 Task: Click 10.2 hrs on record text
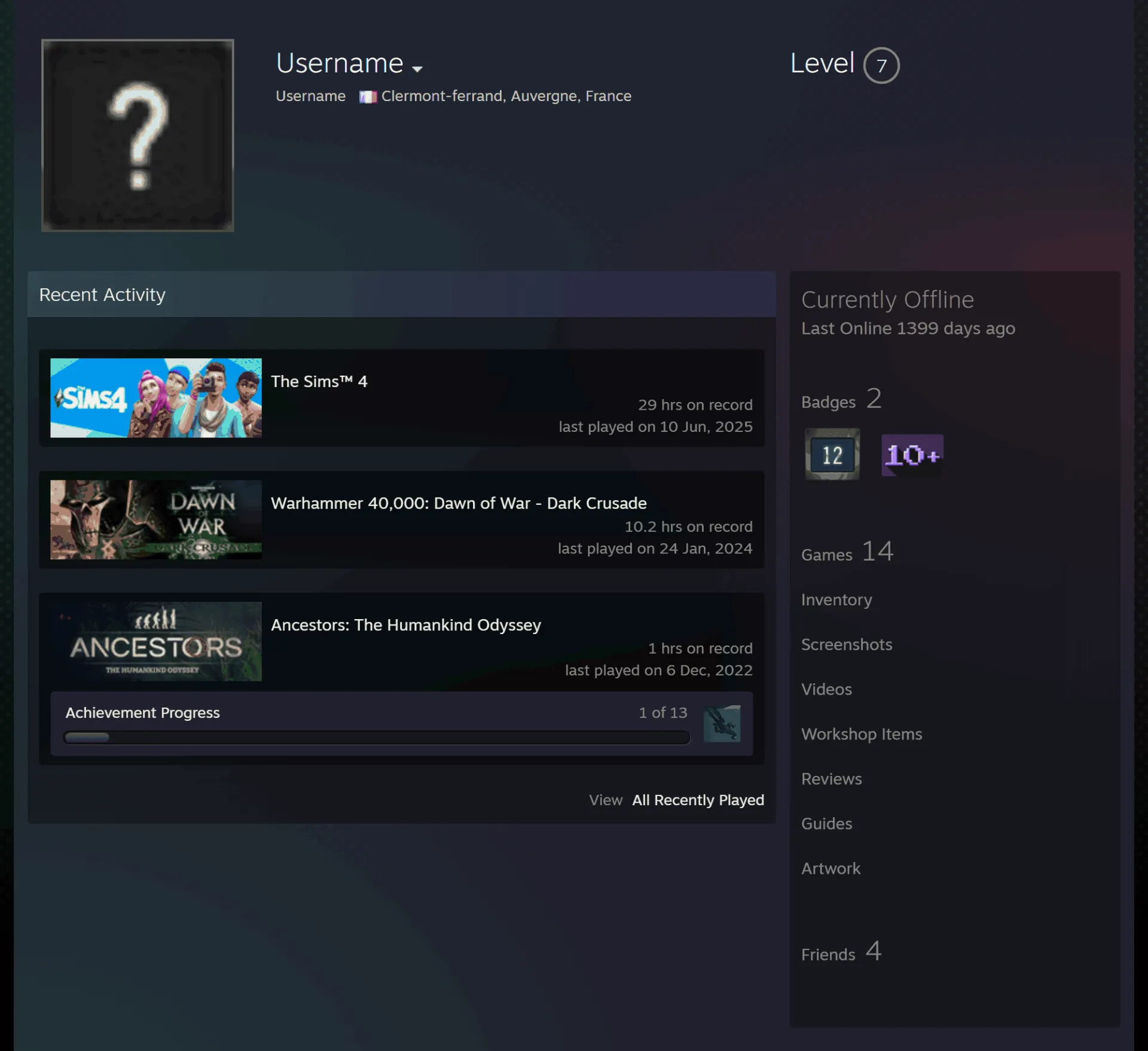click(x=688, y=526)
